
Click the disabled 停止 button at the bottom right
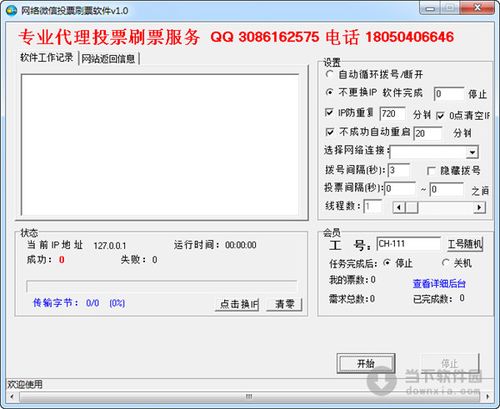coord(450,363)
